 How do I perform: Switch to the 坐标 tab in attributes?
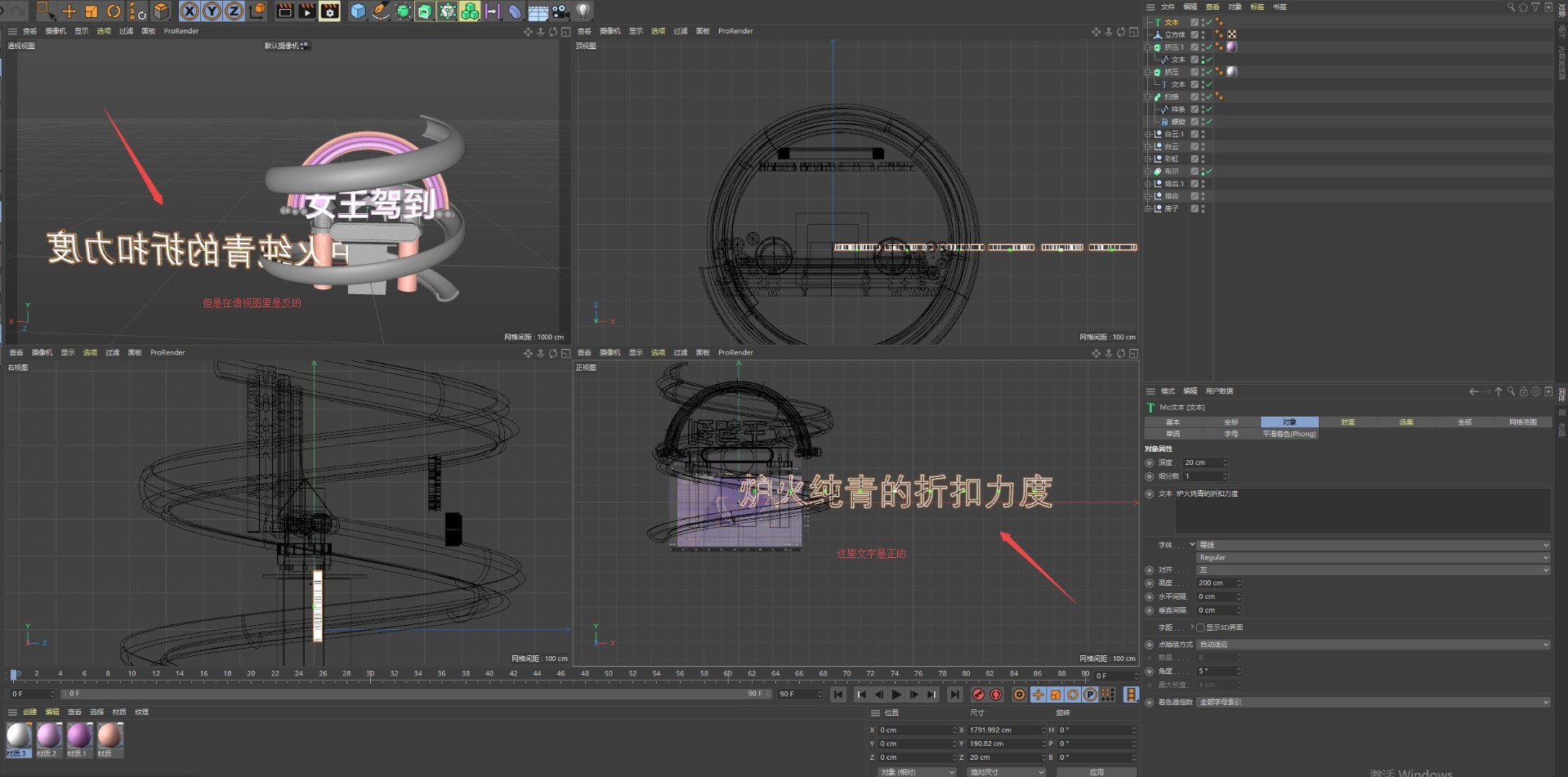[x=1231, y=422]
